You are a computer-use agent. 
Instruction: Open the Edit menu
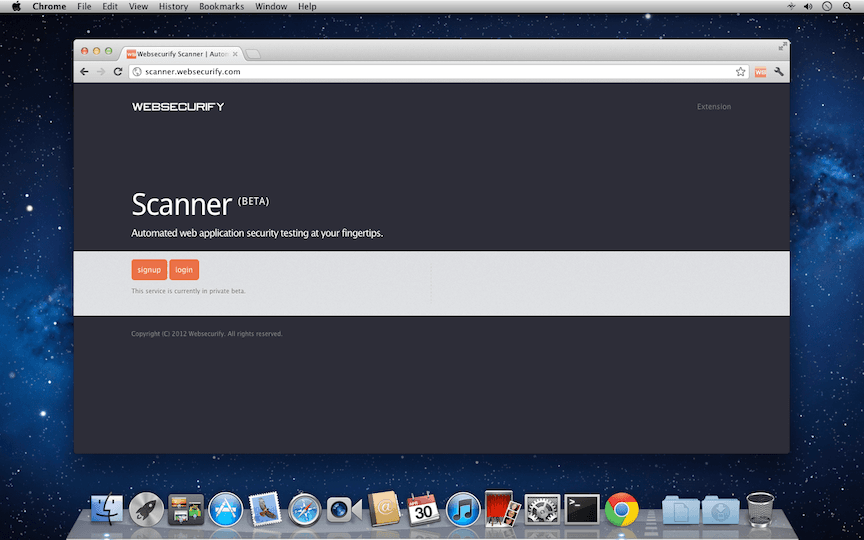(110, 7)
